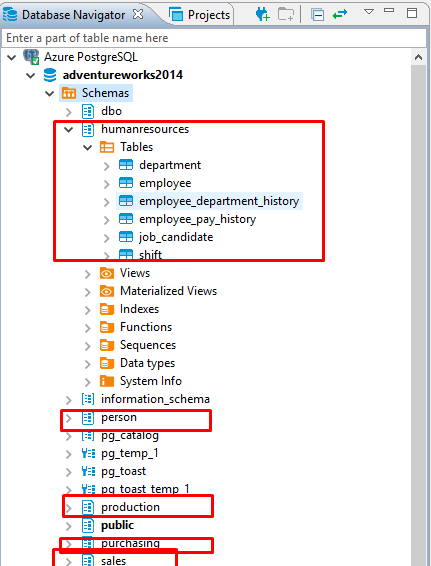Click the department table icon

126,165
